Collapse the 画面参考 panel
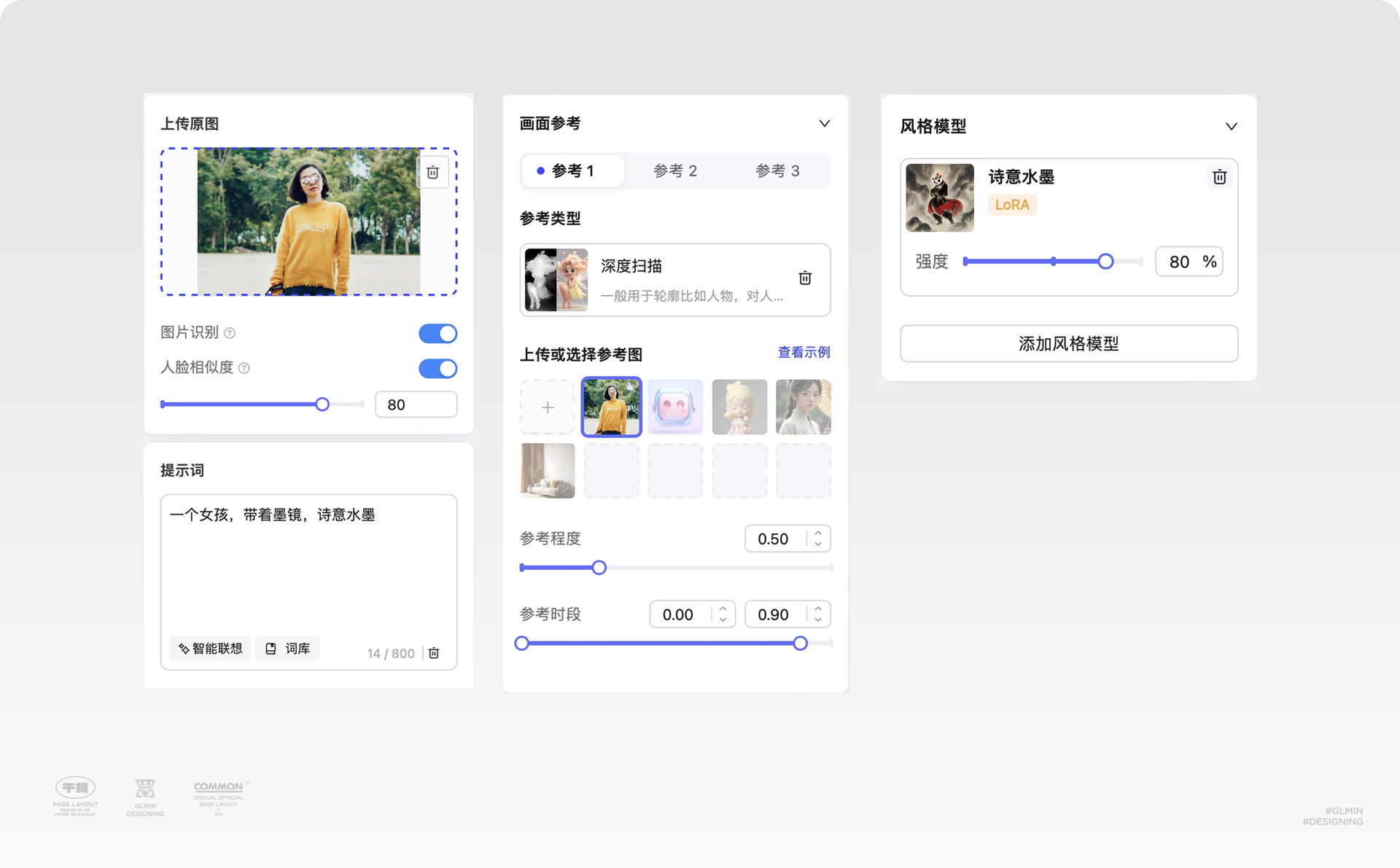1400x868 pixels. (x=824, y=123)
